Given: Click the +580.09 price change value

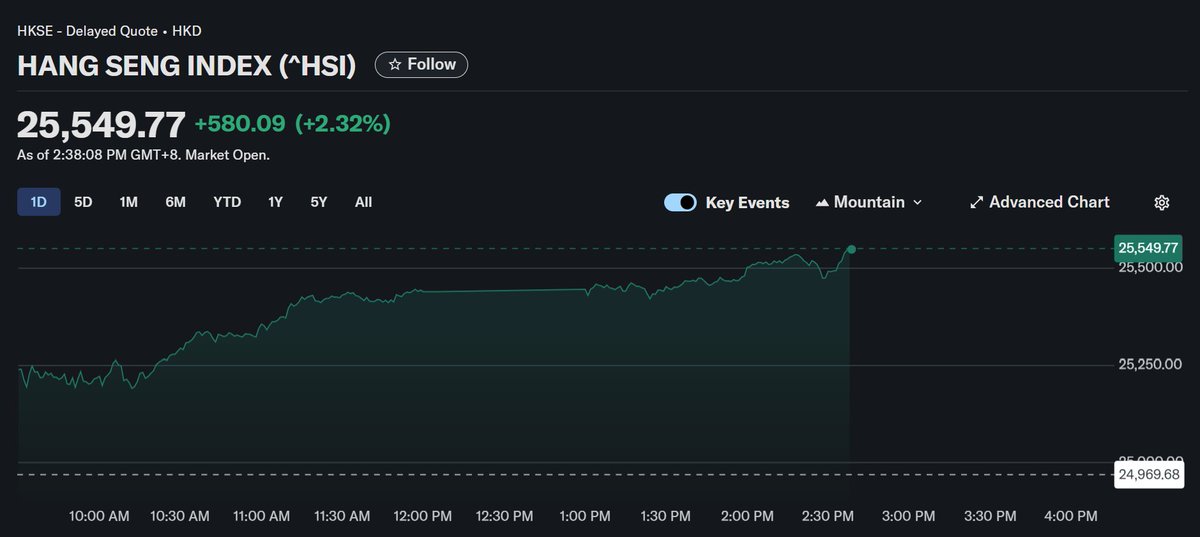Looking at the screenshot, I should tap(240, 124).
